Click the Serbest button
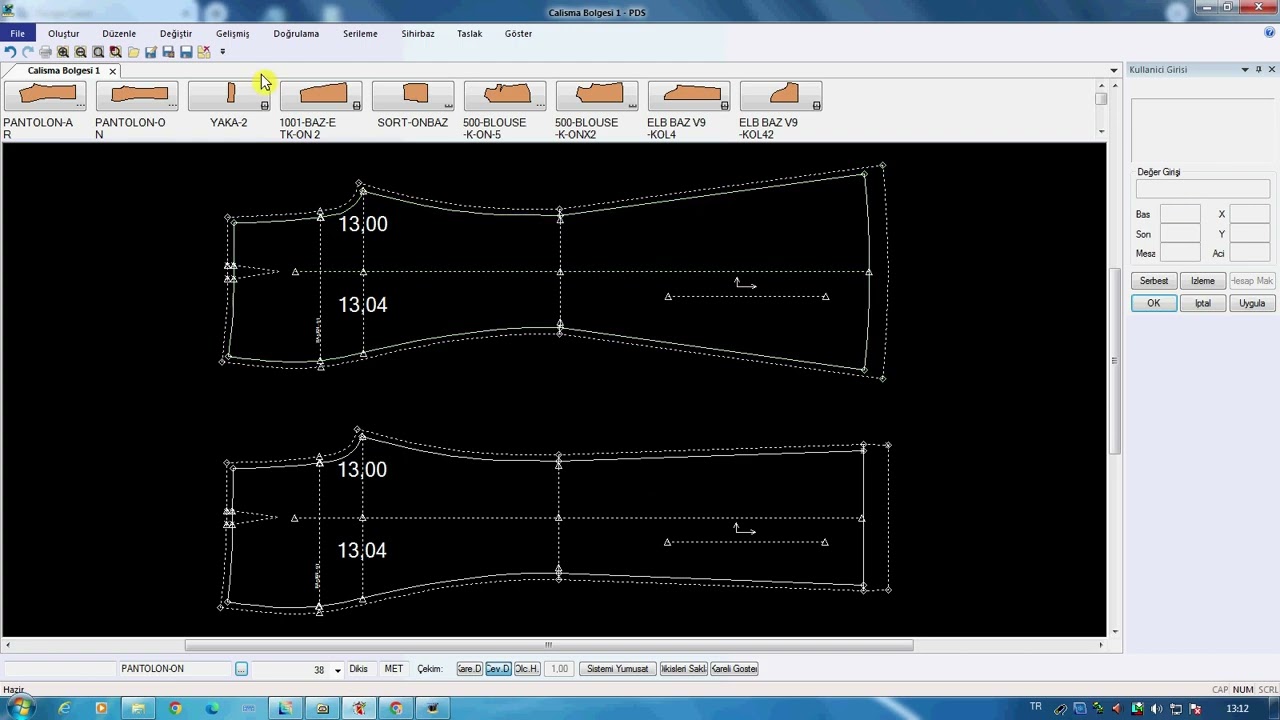This screenshot has height=720, width=1280. [1153, 281]
